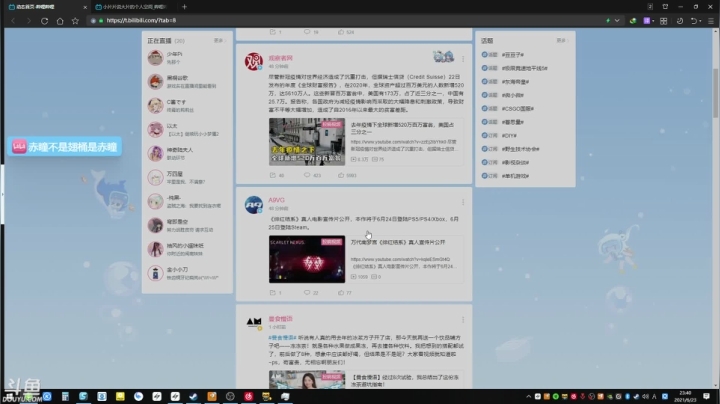Open topic #单机游戏#
The width and height of the screenshot is (720, 404).
pos(515,176)
